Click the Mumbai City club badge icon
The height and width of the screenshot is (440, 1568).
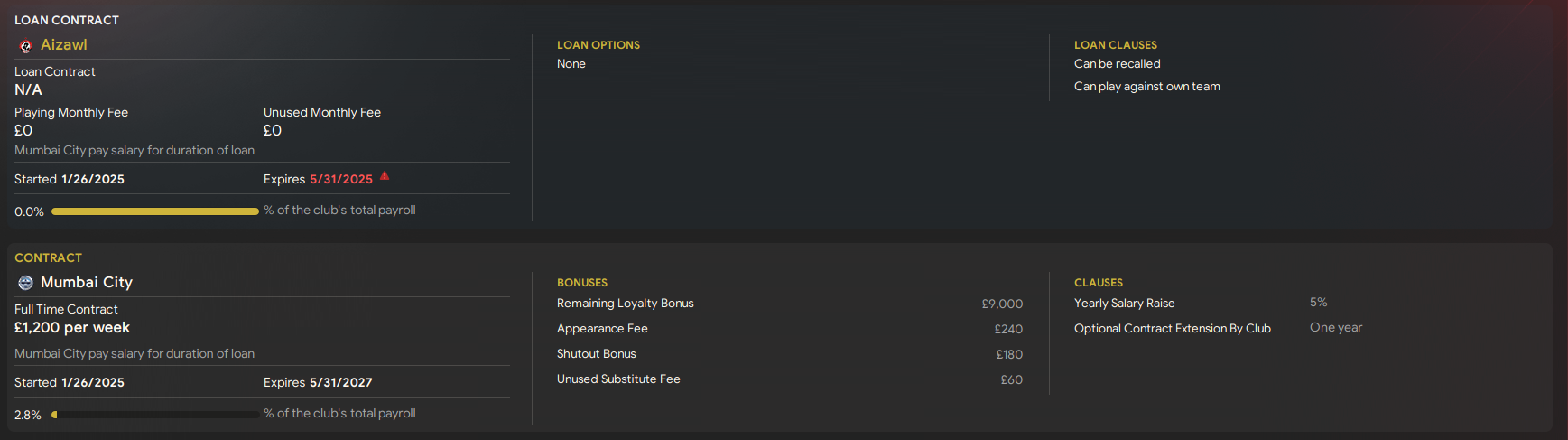point(25,283)
